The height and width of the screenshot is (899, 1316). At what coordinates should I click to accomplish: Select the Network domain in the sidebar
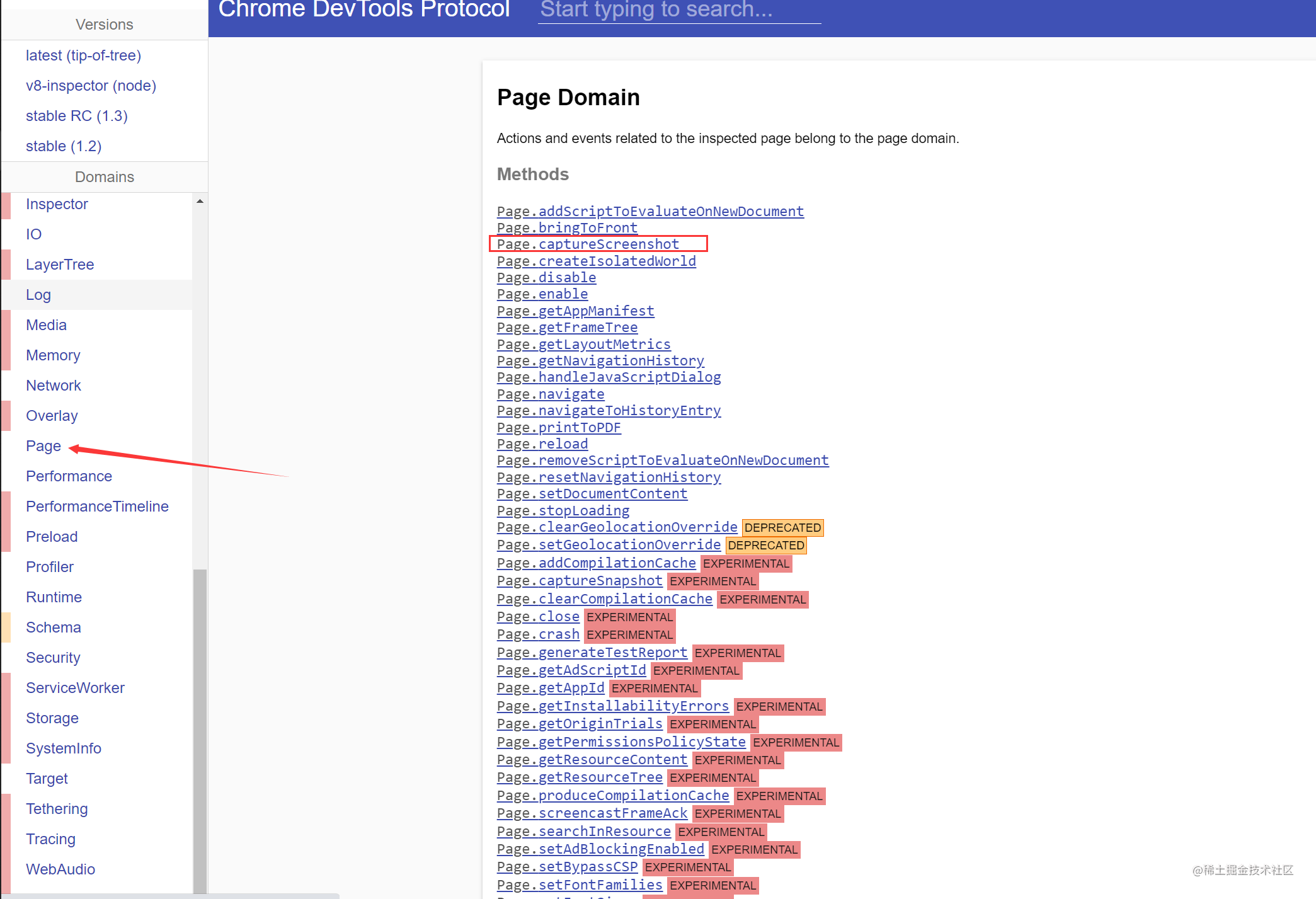tap(54, 385)
